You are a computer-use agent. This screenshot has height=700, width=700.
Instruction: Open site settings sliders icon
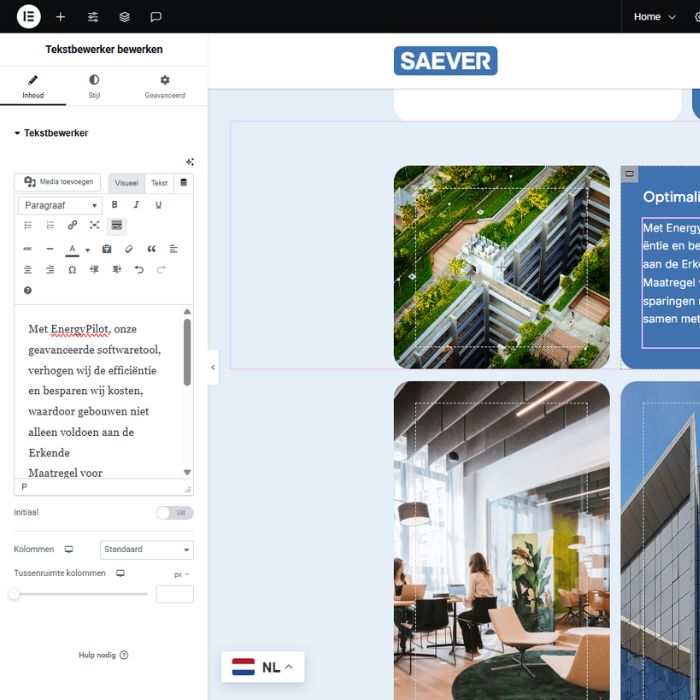click(x=93, y=17)
